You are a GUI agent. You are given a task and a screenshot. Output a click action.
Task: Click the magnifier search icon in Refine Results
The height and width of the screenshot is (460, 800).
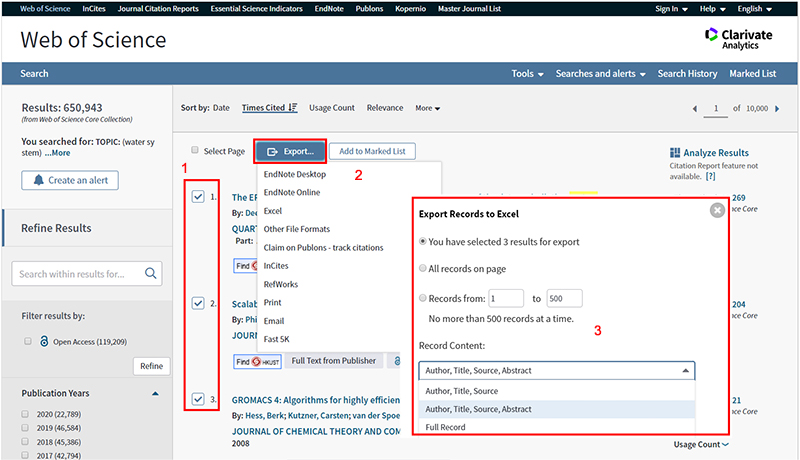tap(150, 273)
